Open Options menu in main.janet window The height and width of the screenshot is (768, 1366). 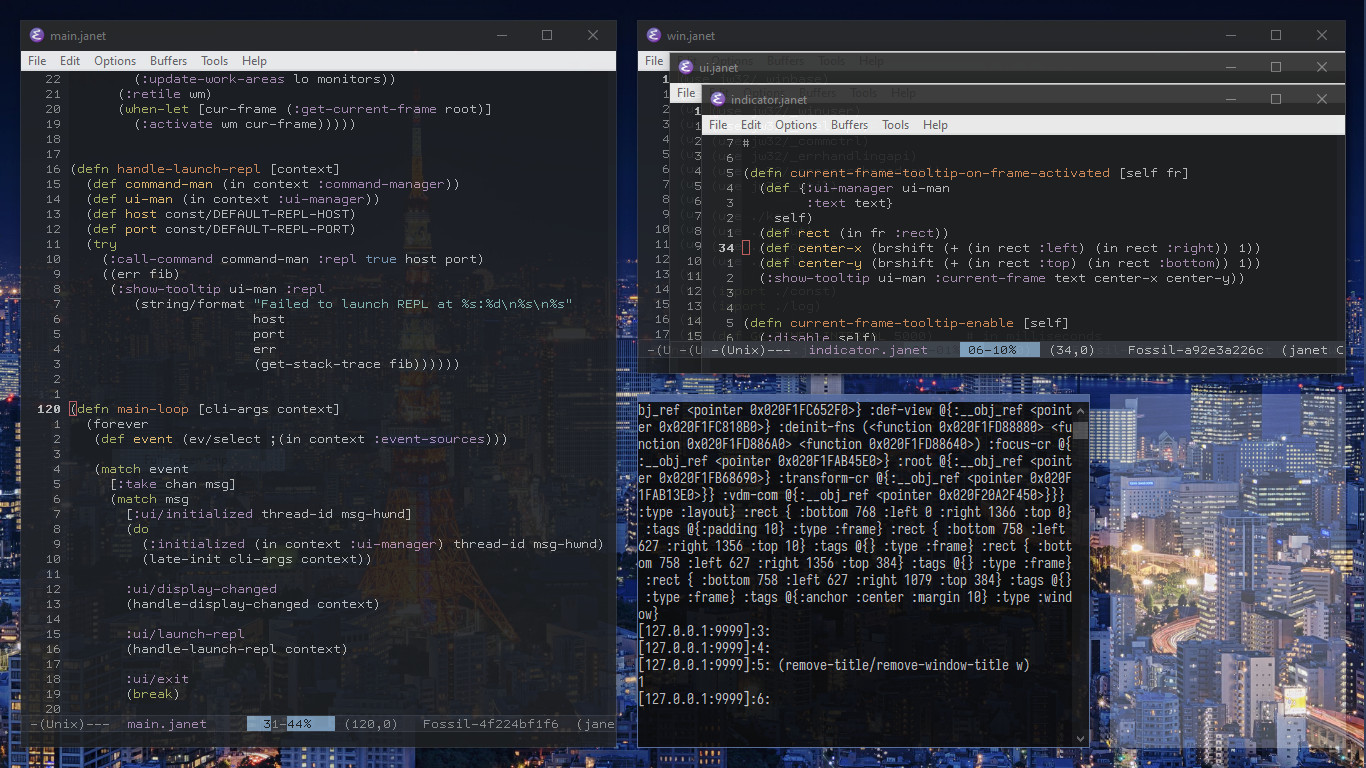click(x=115, y=61)
